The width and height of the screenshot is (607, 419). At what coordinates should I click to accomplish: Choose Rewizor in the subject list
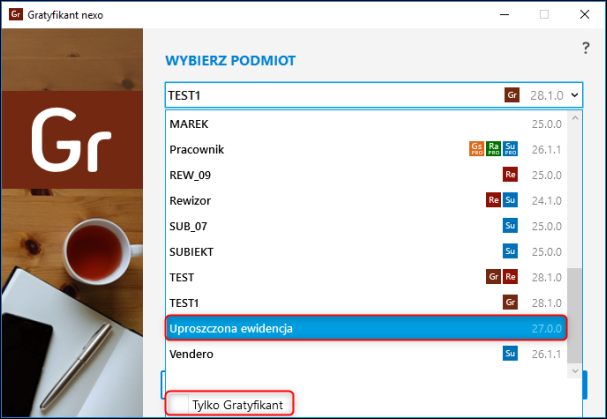[x=366, y=201]
